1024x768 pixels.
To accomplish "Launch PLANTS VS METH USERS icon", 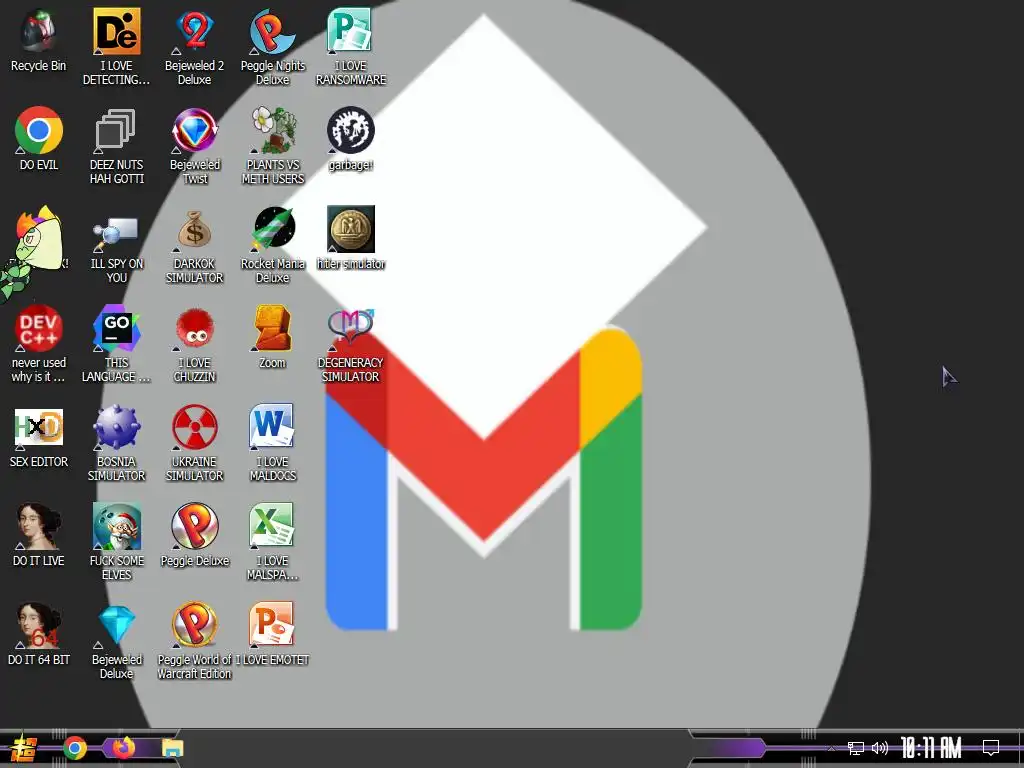I will point(273,130).
